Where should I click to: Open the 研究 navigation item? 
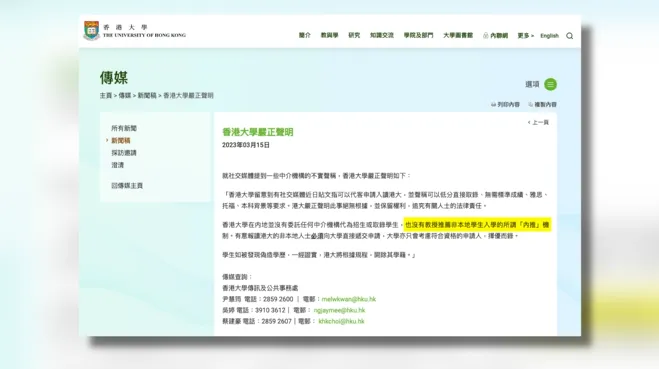pos(354,35)
